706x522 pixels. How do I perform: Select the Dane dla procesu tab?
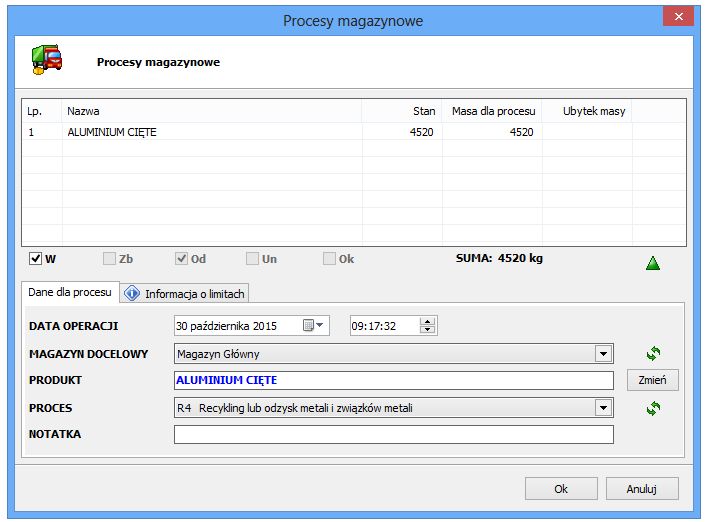[70, 292]
